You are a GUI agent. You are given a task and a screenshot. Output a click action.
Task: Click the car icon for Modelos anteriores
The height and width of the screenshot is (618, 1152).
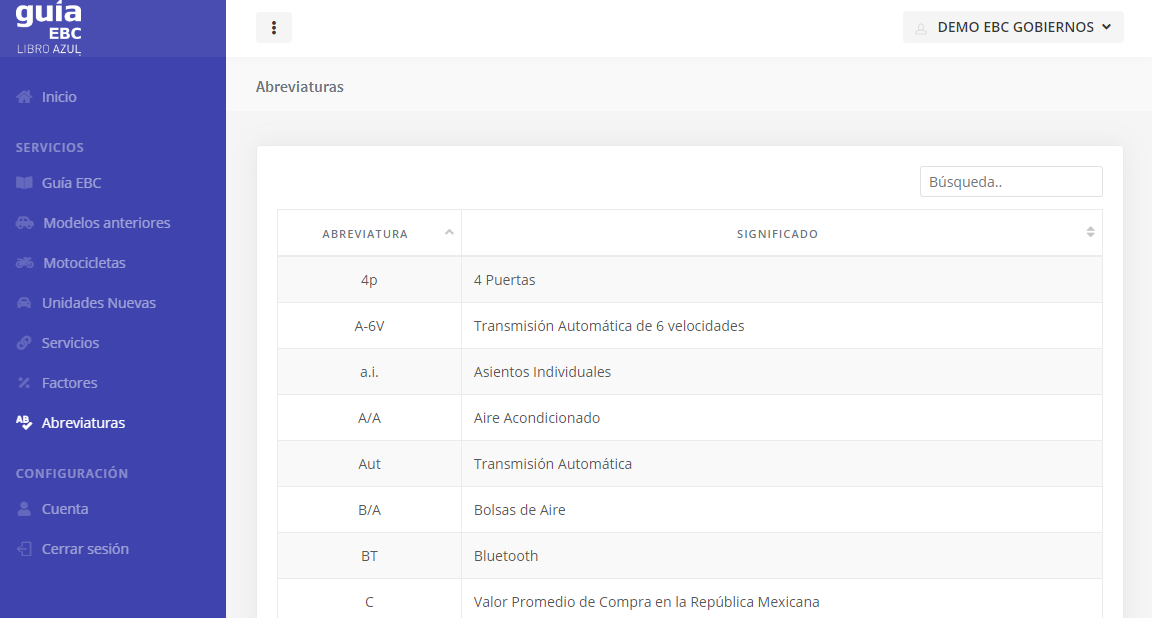pyautogui.click(x=25, y=223)
